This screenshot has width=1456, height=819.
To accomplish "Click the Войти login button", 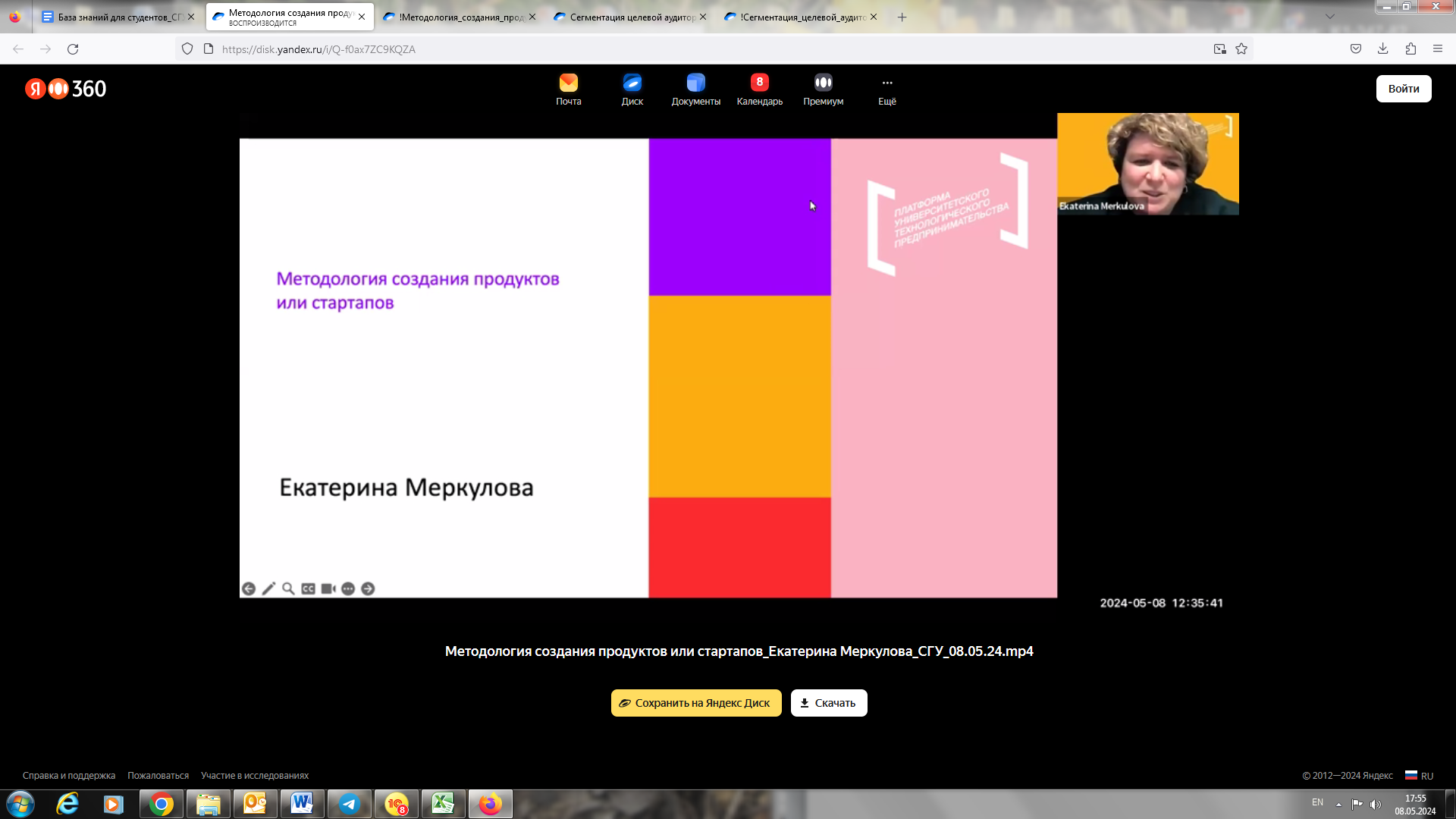I will (1403, 89).
